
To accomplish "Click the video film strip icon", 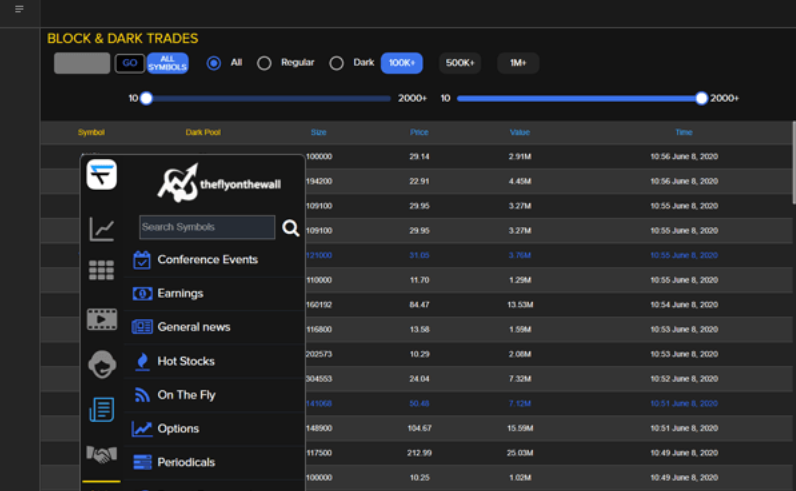I will pos(101,320).
